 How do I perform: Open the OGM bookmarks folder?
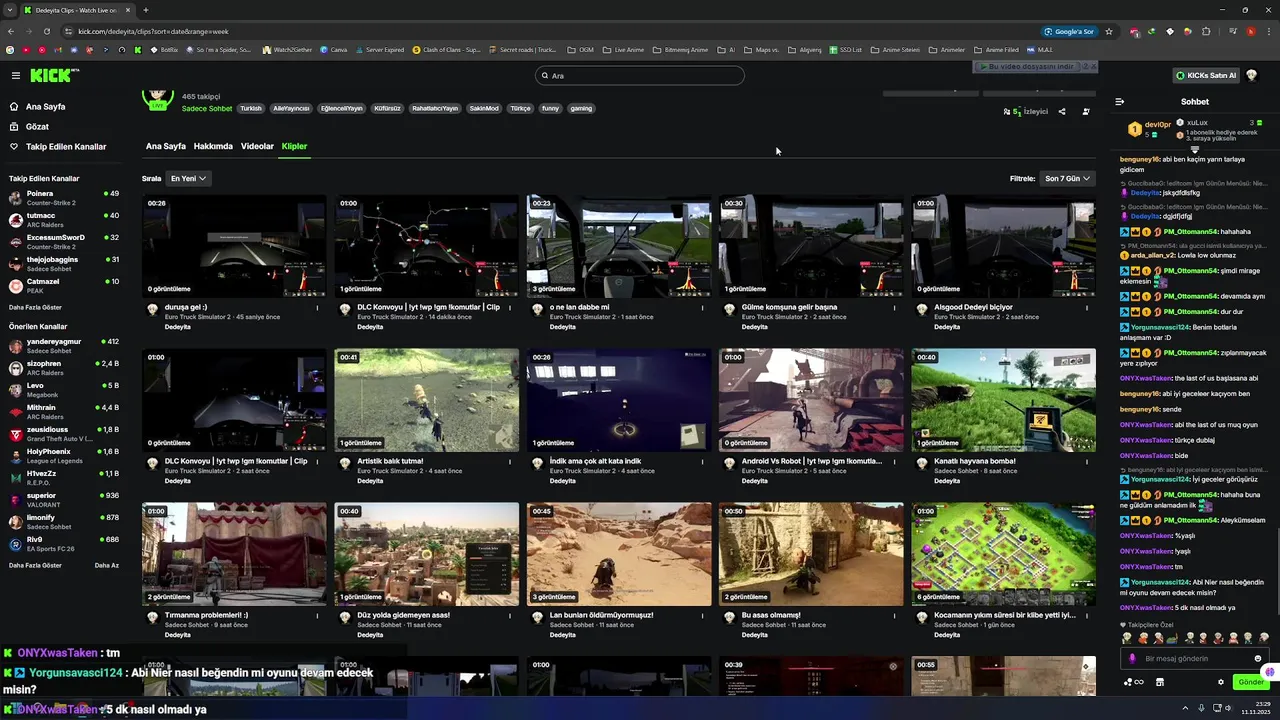(x=580, y=49)
